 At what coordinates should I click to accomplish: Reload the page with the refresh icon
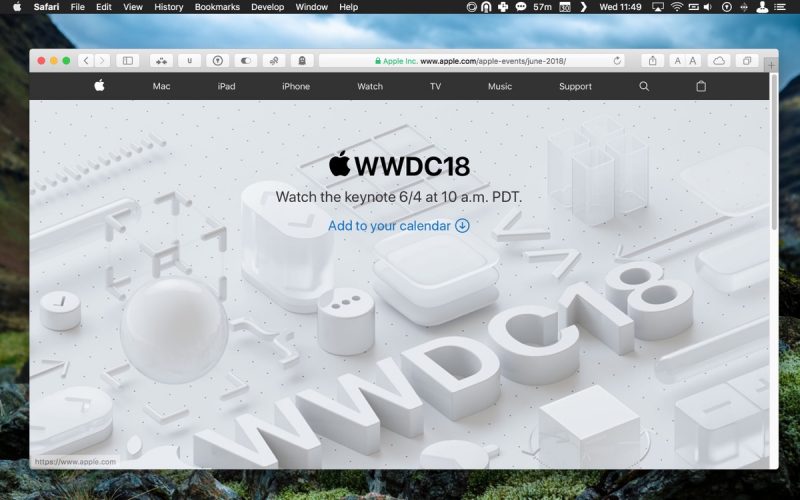[x=617, y=61]
